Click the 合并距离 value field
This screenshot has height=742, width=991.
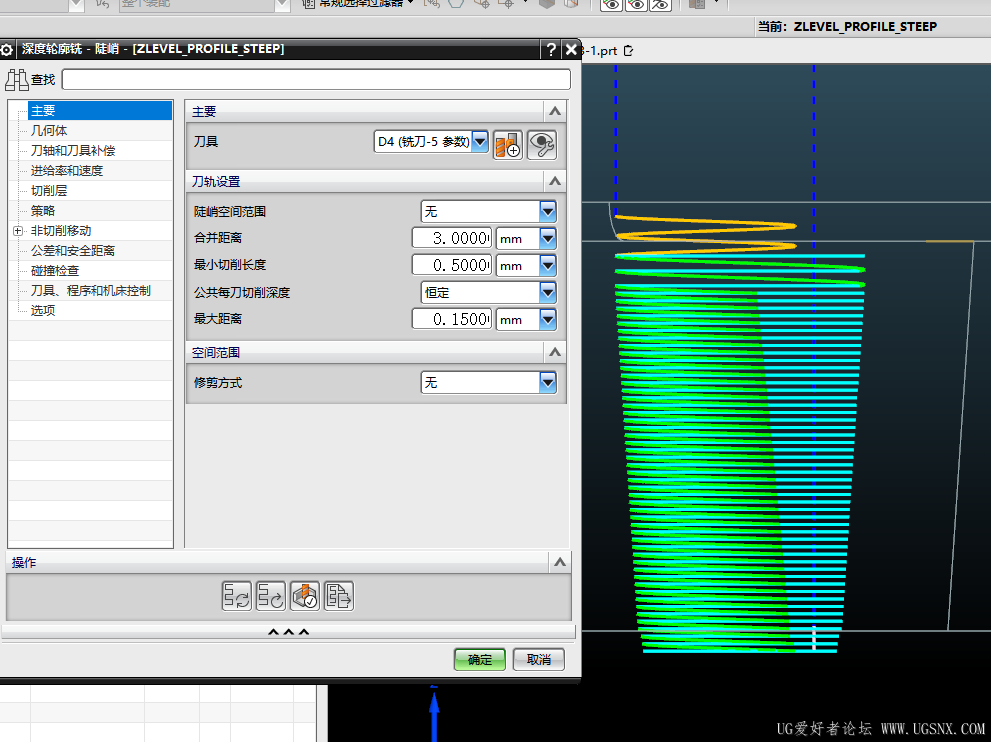452,239
